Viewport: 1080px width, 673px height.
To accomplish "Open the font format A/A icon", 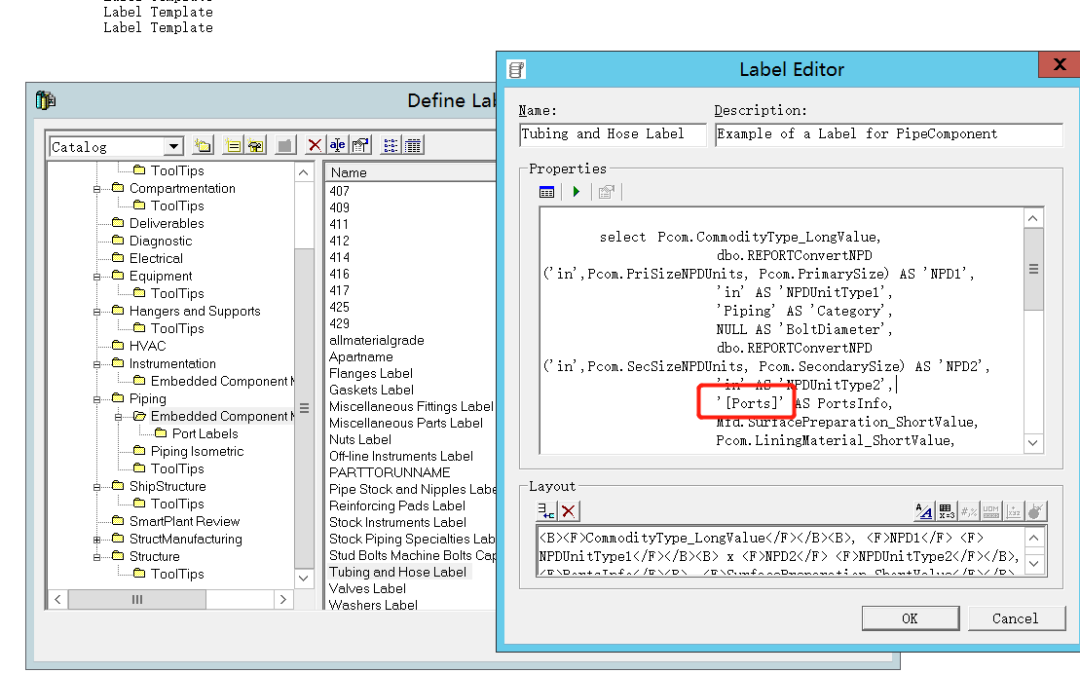I will tap(924, 511).
